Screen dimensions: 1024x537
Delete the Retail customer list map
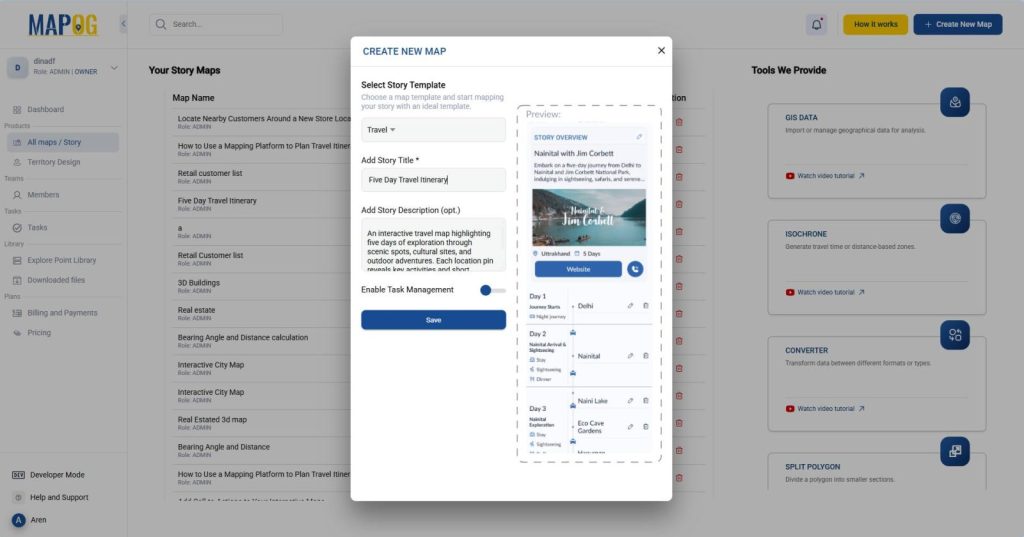[679, 177]
